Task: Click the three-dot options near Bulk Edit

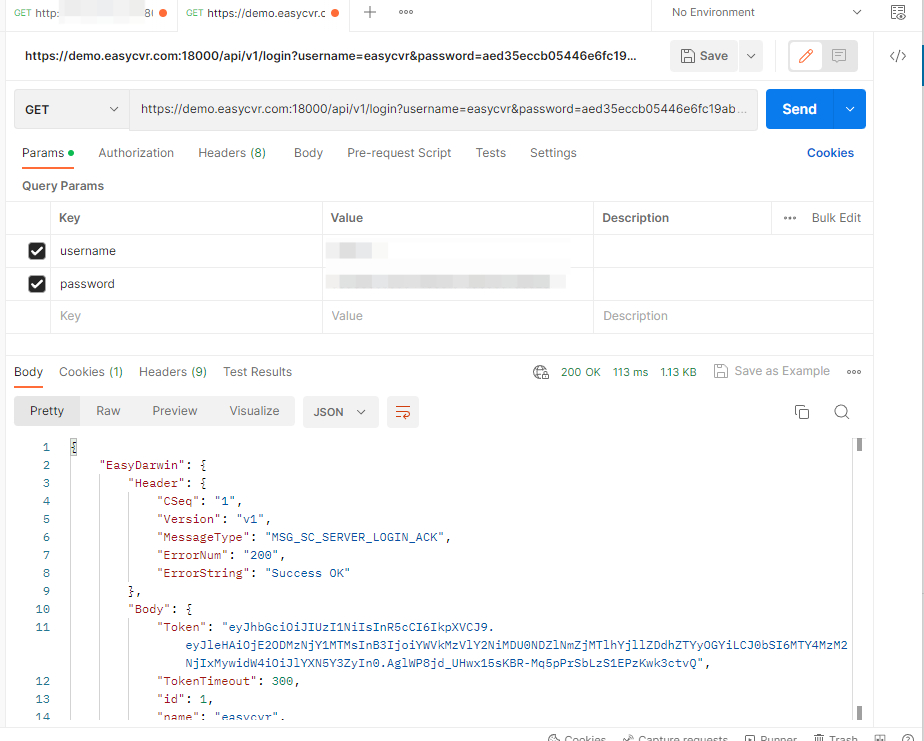Action: pyautogui.click(x=790, y=218)
